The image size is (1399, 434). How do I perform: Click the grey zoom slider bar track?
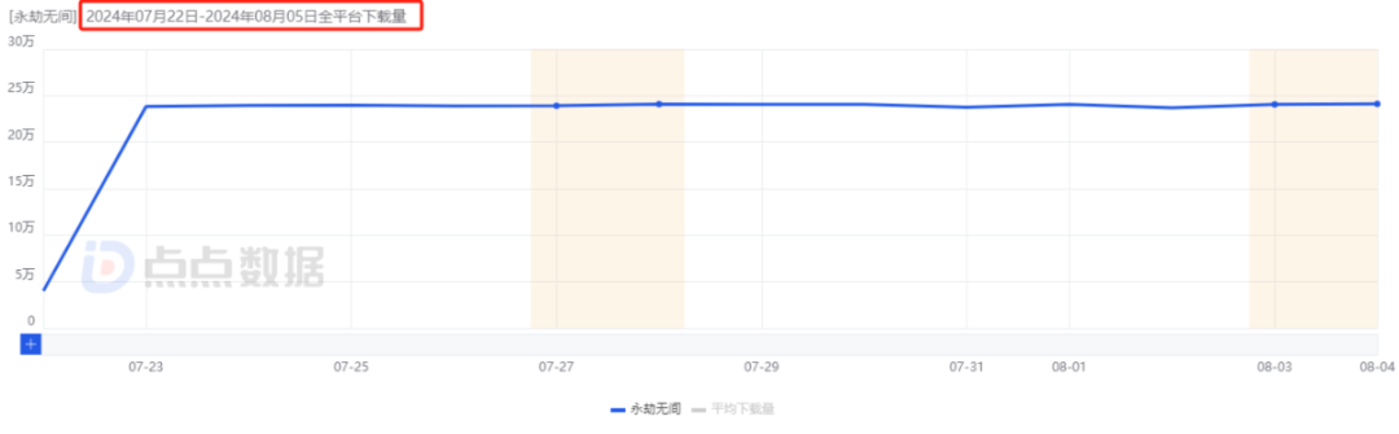[700, 344]
